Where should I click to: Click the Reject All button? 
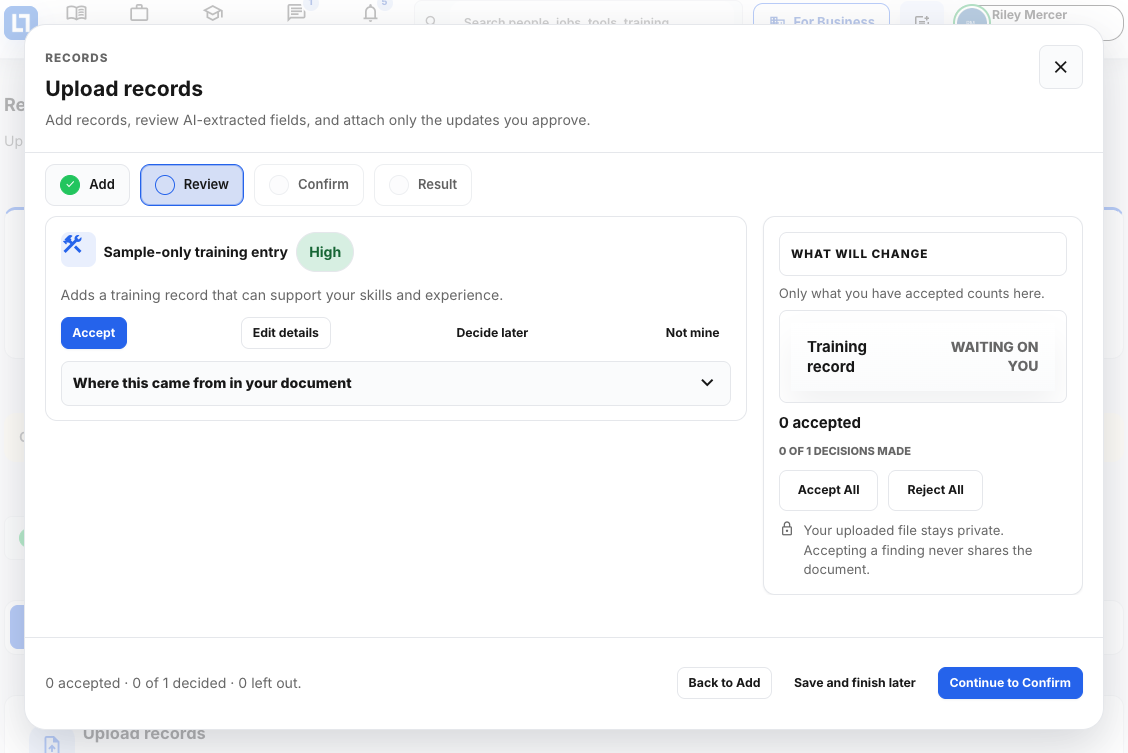(x=935, y=490)
